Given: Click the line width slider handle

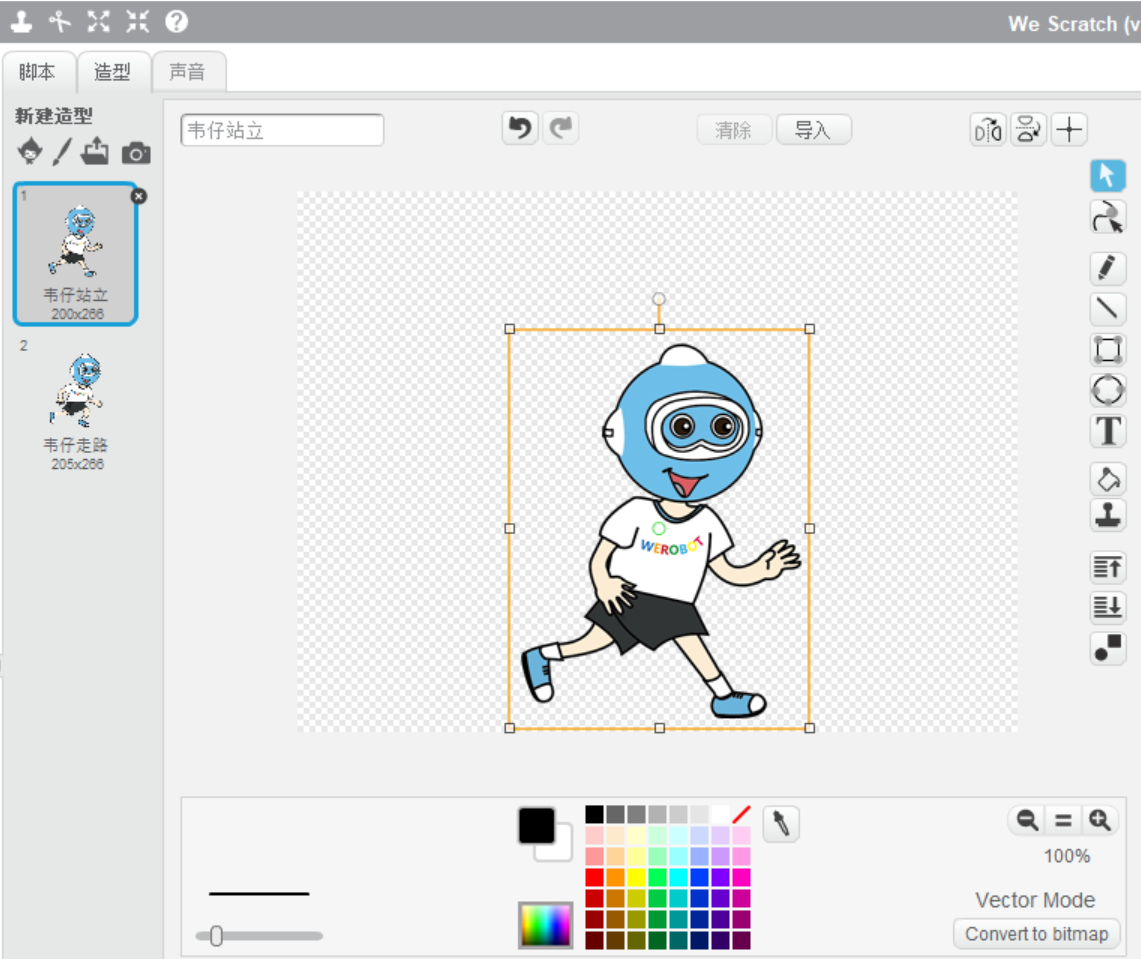Looking at the screenshot, I should pyautogui.click(x=216, y=936).
